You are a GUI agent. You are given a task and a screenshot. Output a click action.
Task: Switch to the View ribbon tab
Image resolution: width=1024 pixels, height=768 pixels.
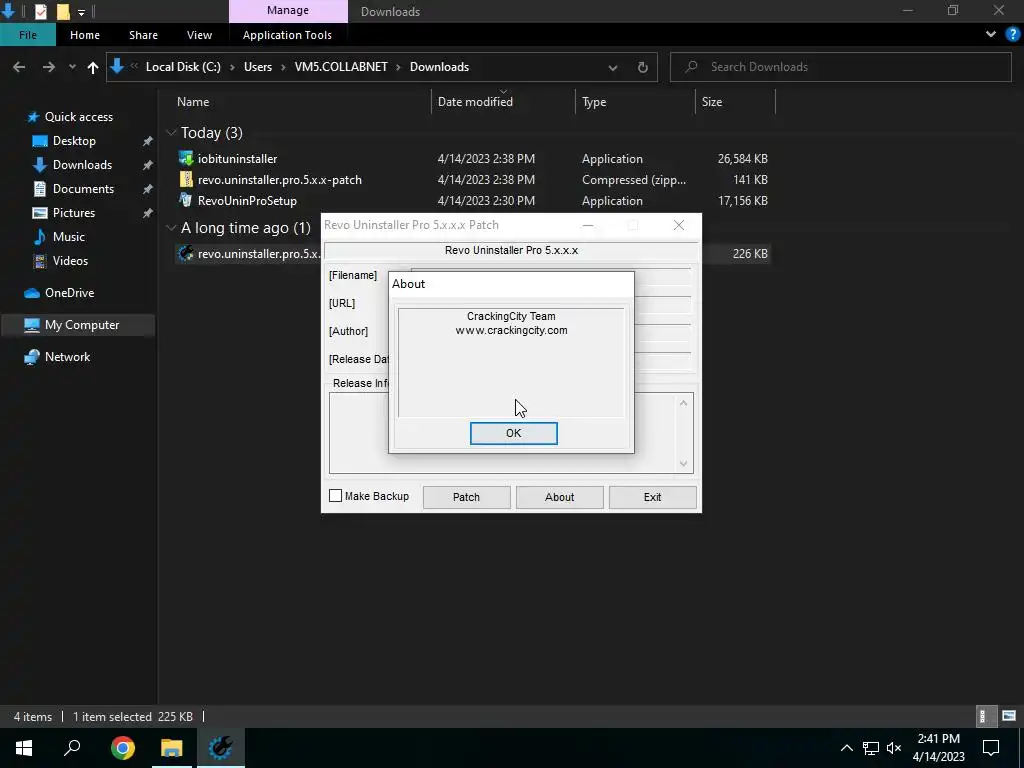(x=199, y=35)
